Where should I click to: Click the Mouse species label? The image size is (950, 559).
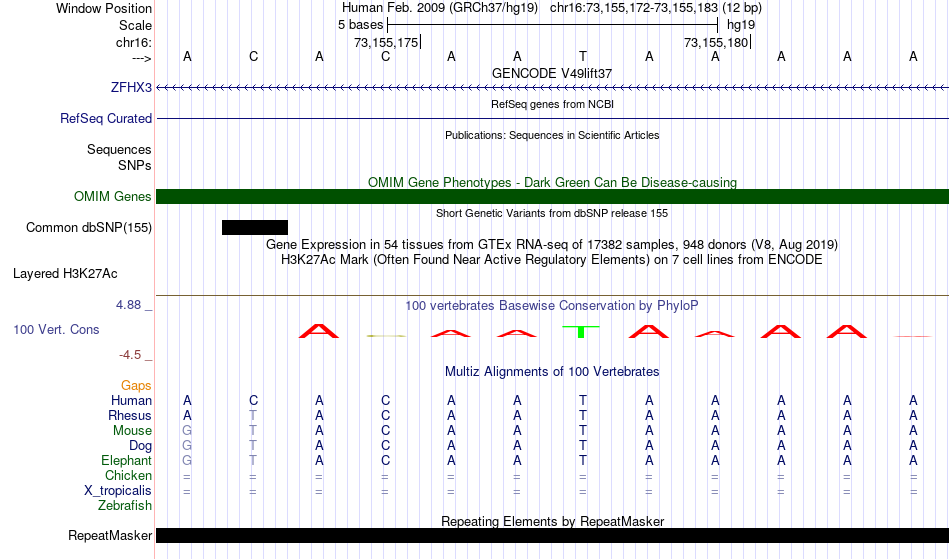click(132, 431)
